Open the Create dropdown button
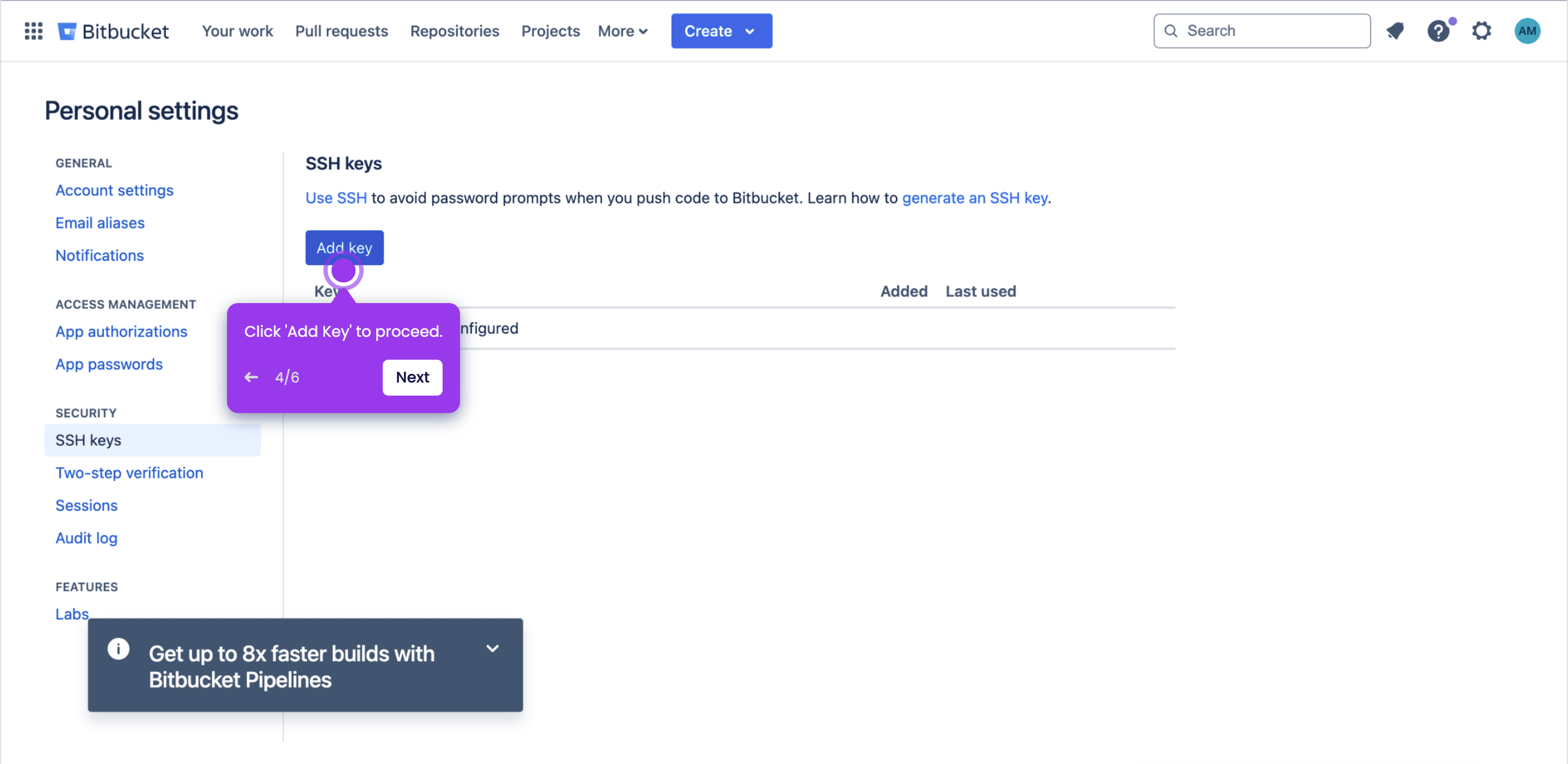The image size is (1568, 764). click(x=721, y=31)
